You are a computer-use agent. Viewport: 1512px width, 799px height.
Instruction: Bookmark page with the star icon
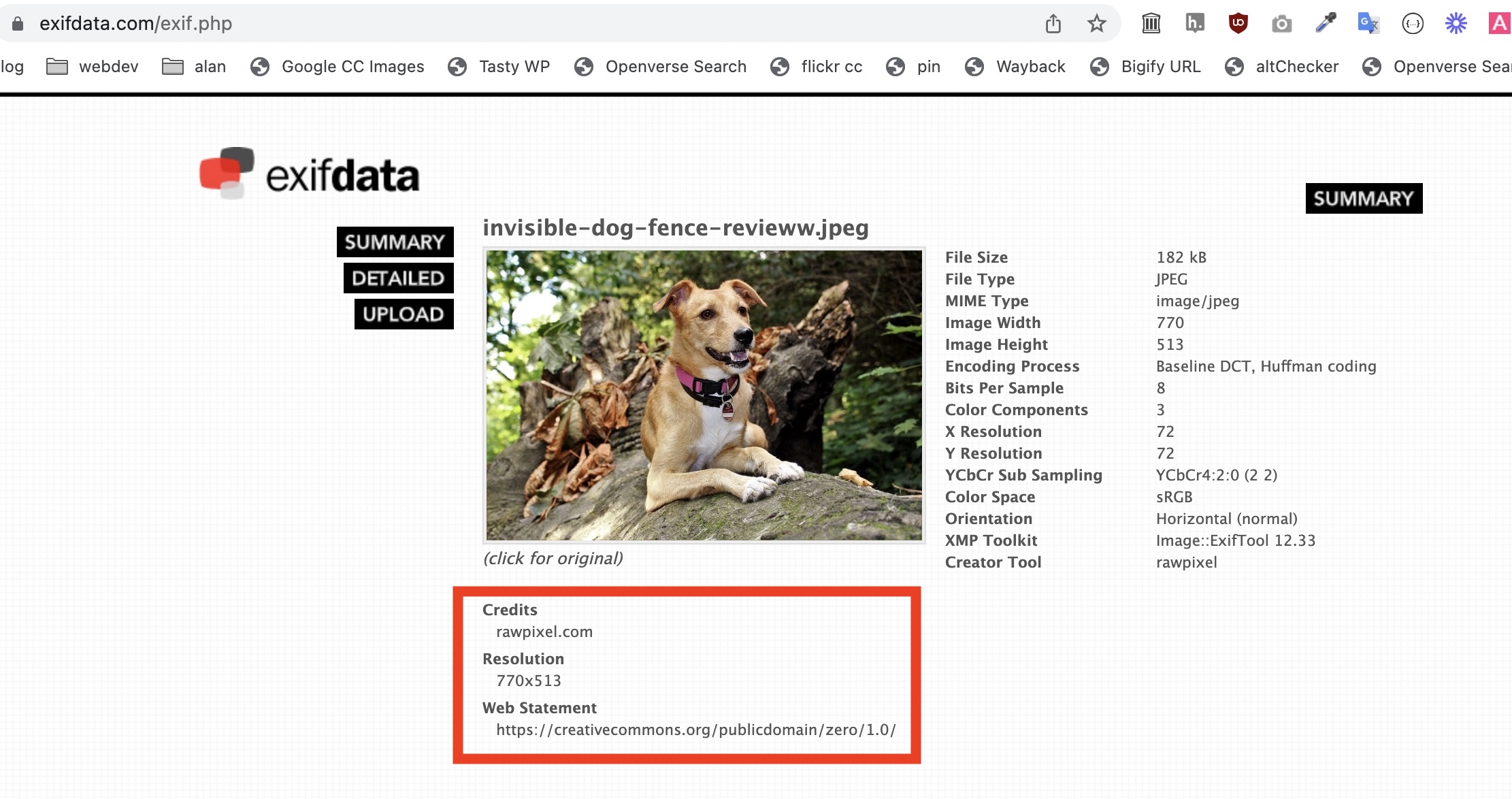coord(1096,24)
